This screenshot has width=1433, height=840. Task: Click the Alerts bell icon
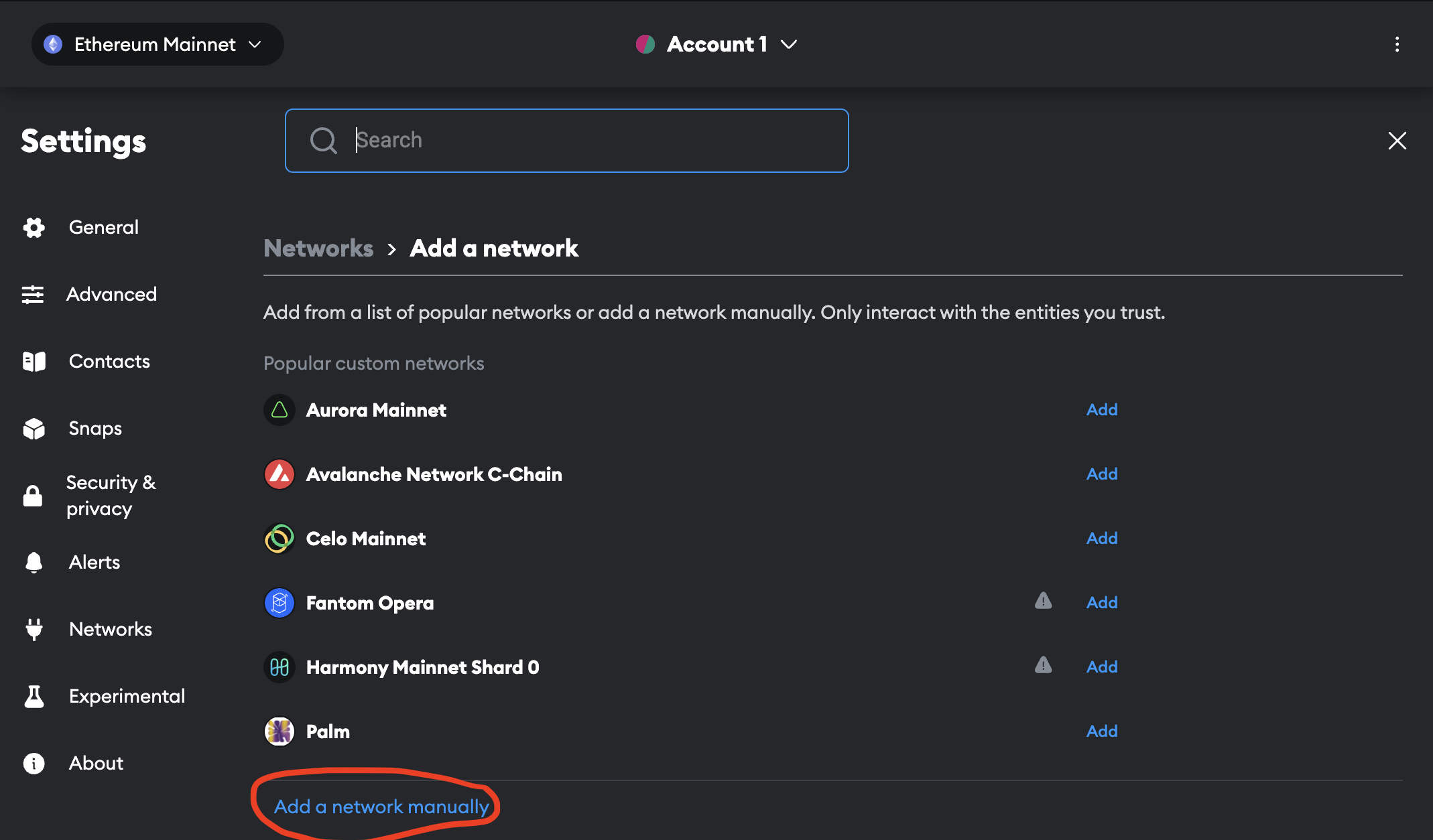34,563
